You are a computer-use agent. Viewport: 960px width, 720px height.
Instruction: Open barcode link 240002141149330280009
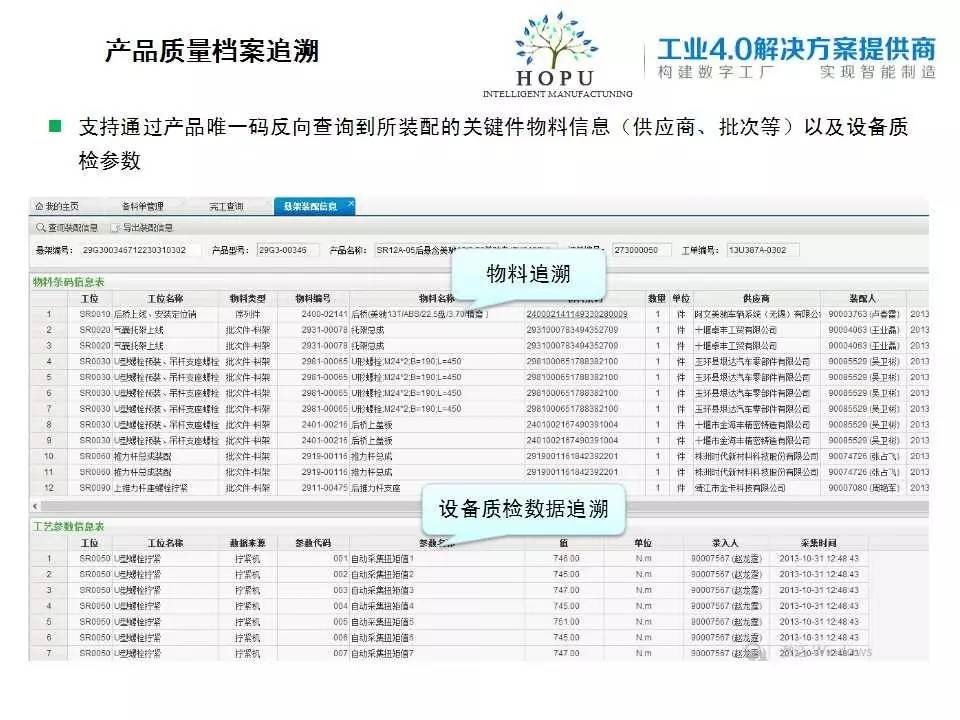(x=577, y=314)
